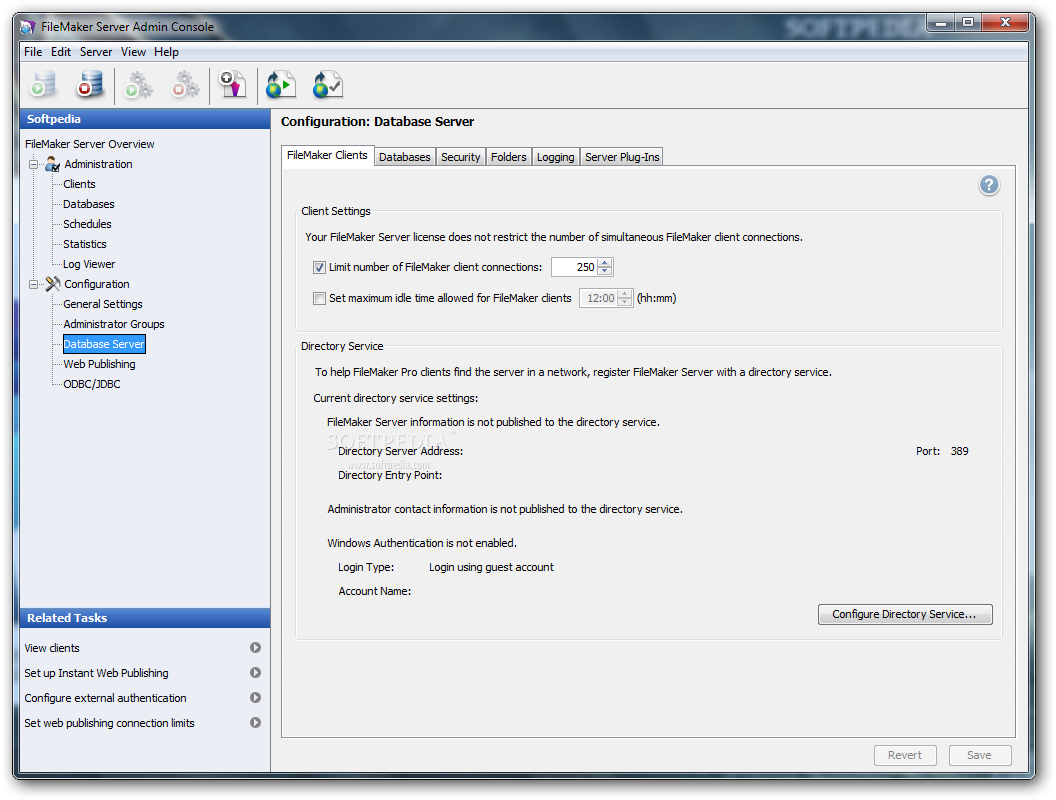The image size is (1056, 800).
Task: Select FileMaker Server Overview in the tree
Action: [x=90, y=144]
